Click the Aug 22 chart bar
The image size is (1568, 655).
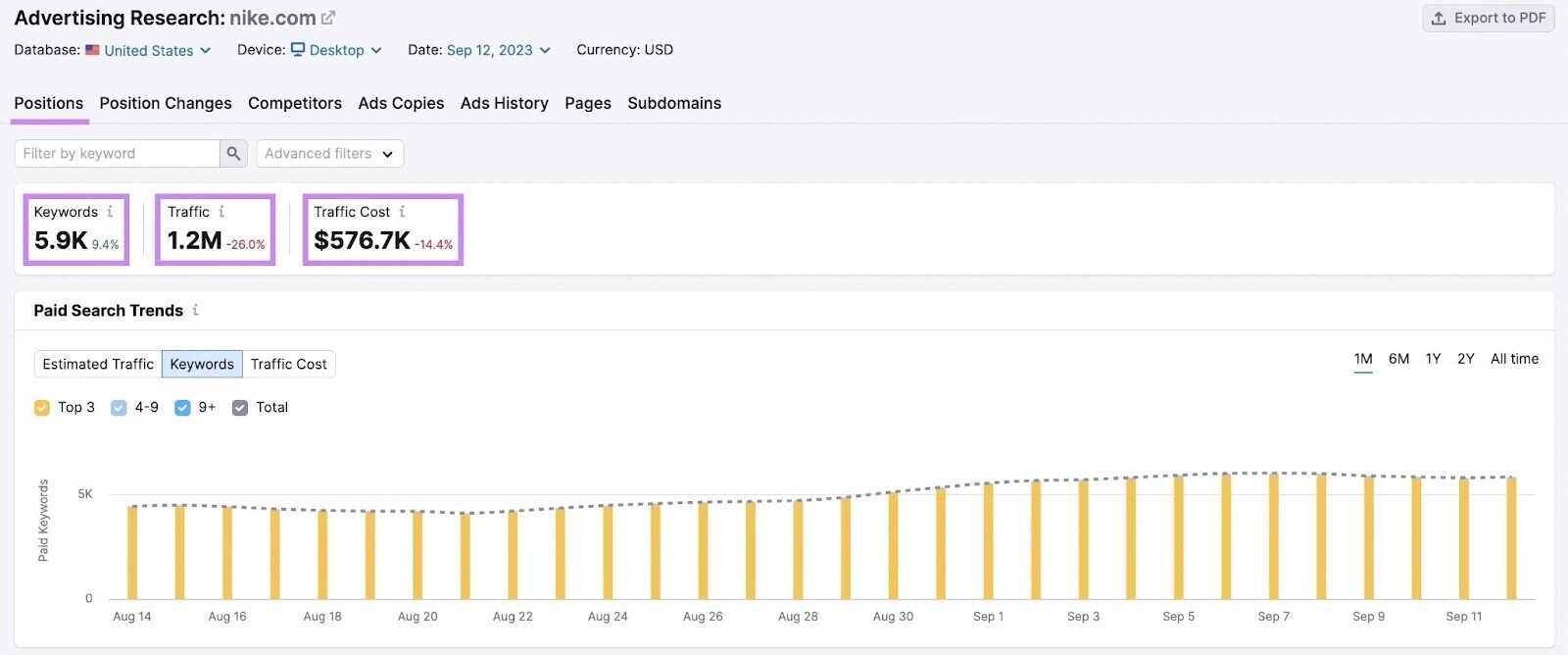click(x=513, y=555)
